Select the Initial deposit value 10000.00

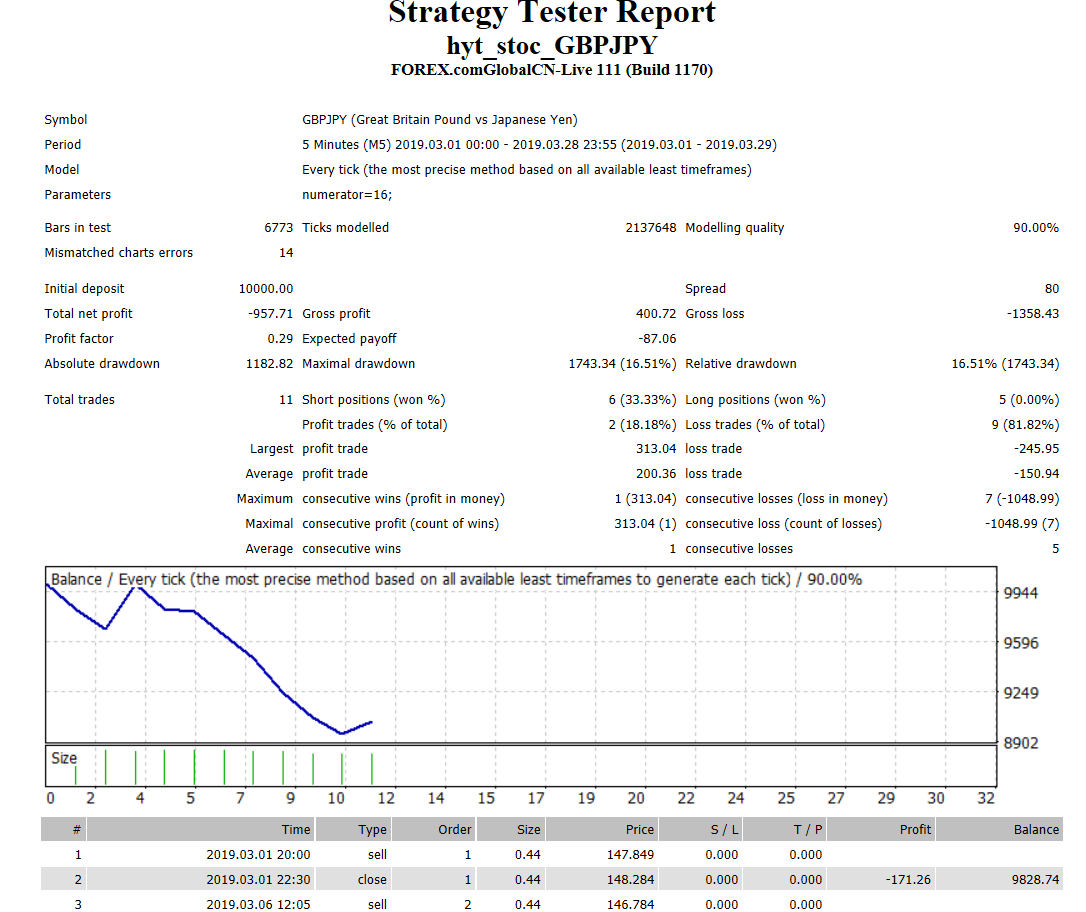click(266, 289)
